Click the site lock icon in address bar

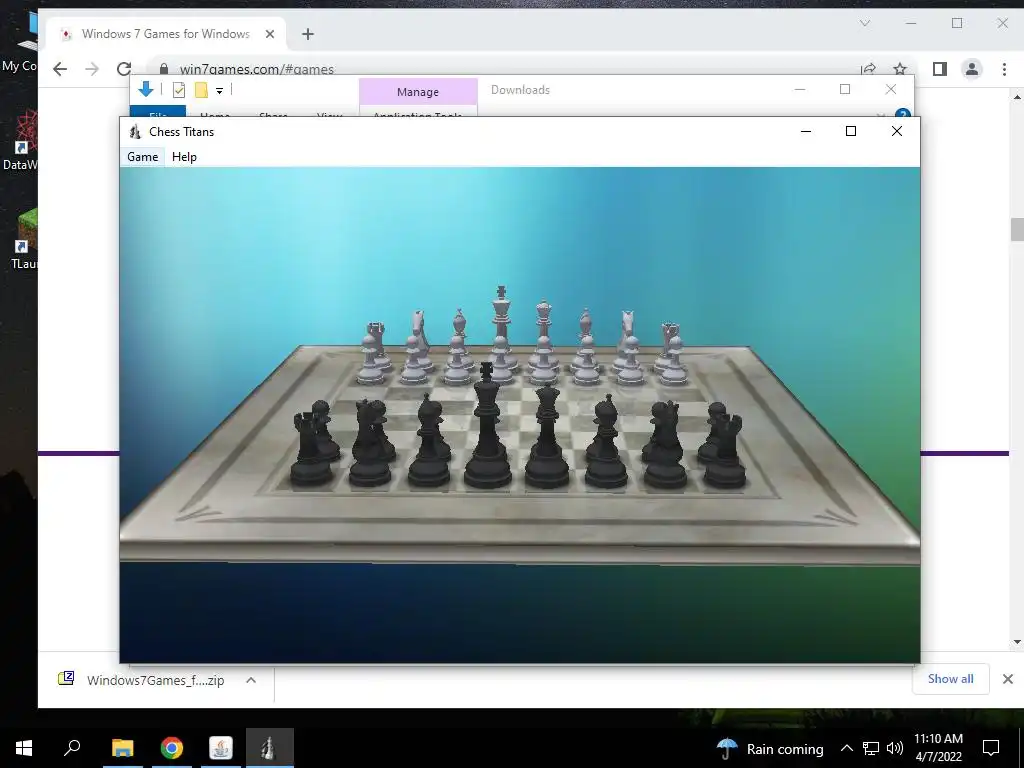[164, 69]
